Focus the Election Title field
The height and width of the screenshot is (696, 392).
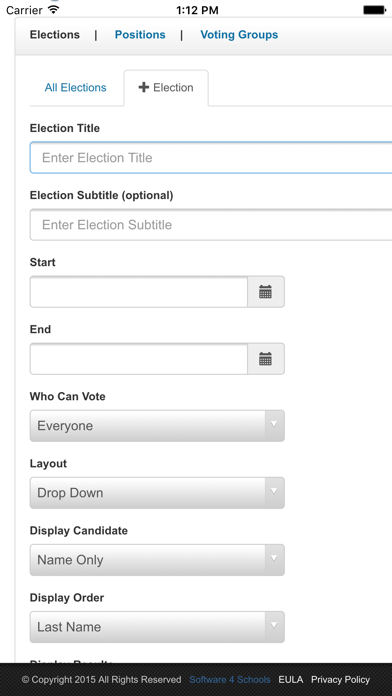click(211, 158)
